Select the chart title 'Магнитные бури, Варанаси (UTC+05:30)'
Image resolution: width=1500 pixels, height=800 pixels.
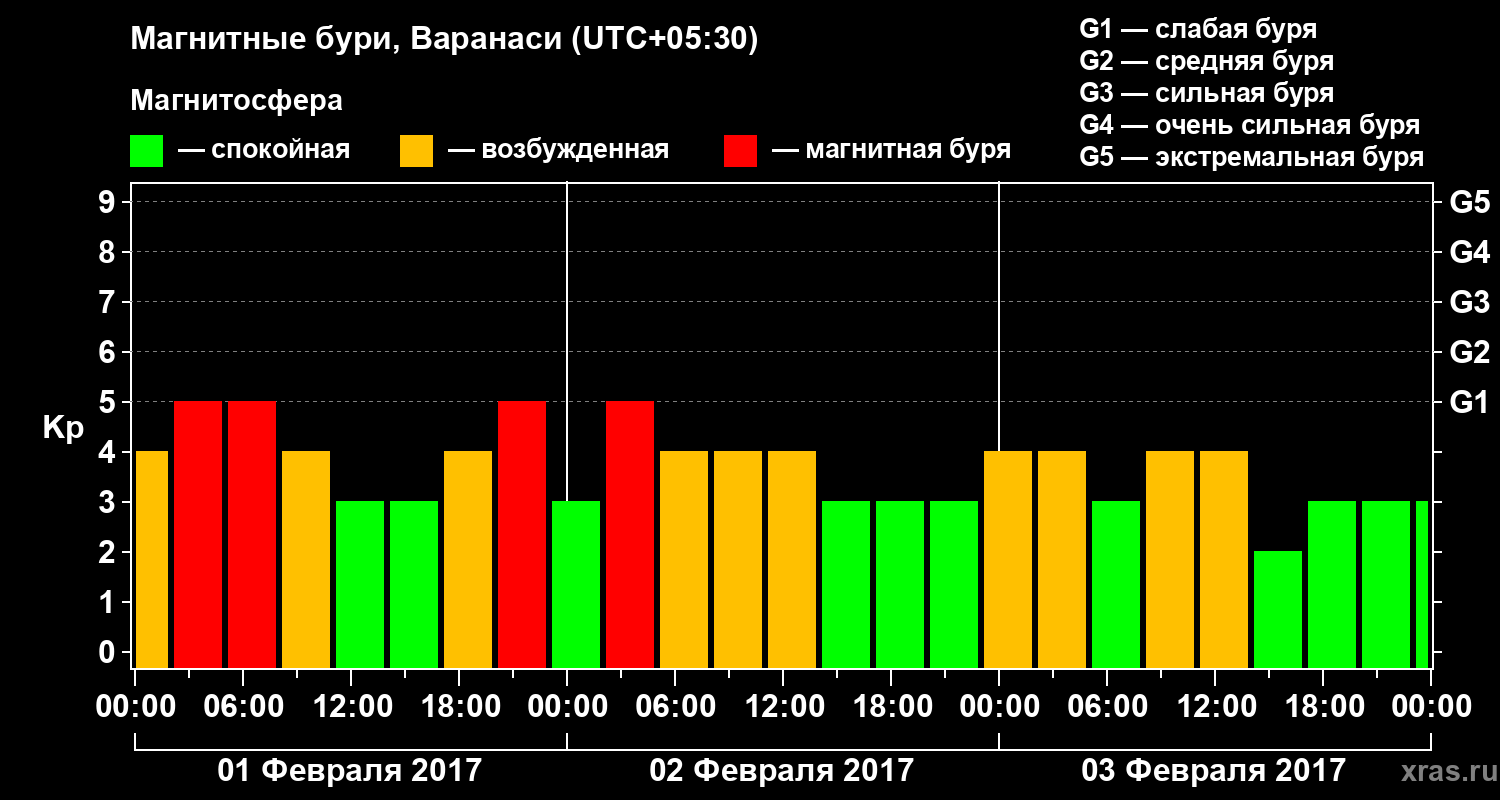(444, 40)
